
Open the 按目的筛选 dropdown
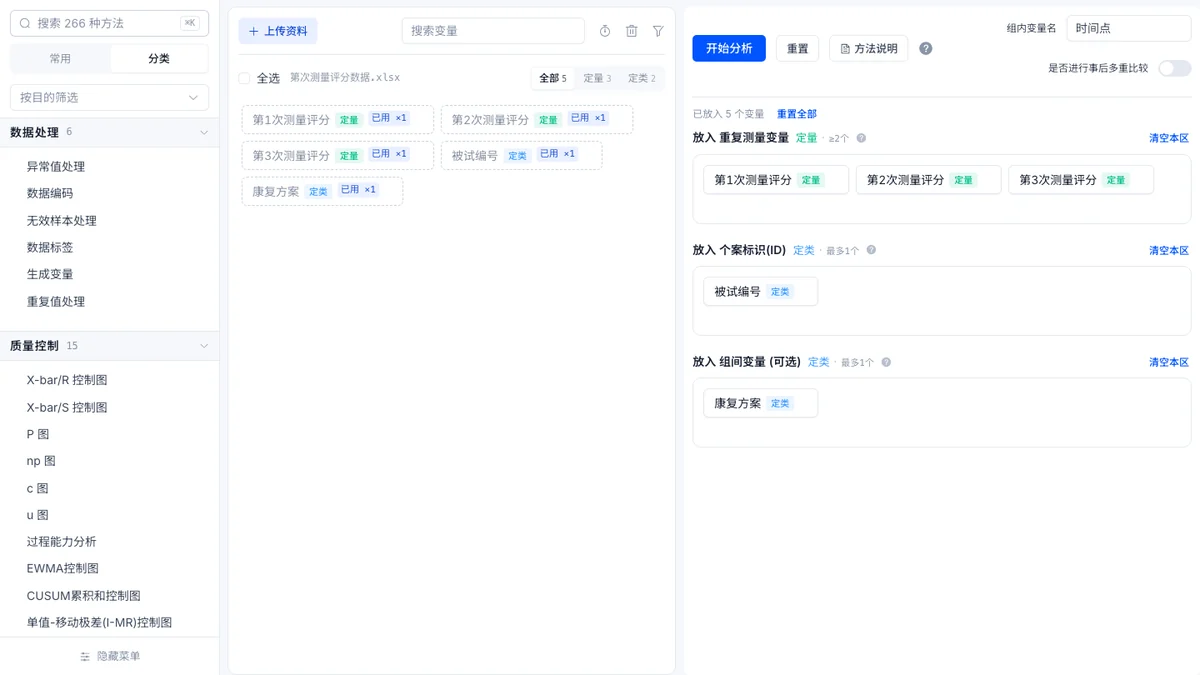coord(109,97)
